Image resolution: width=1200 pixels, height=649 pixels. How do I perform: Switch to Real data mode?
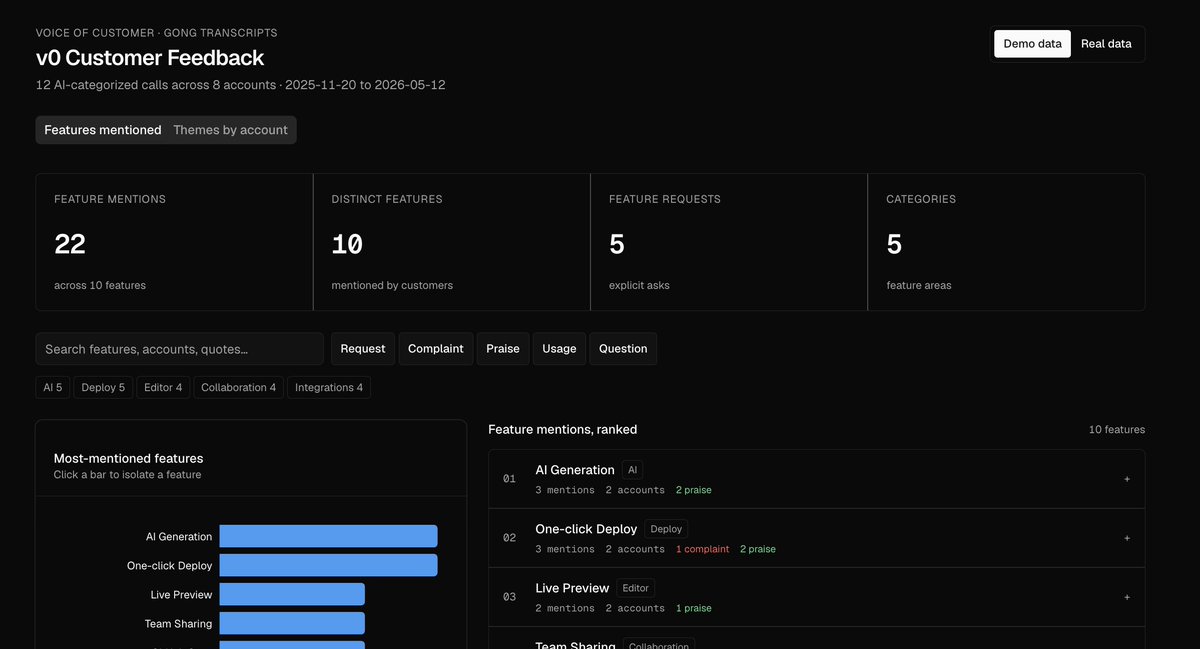click(1106, 44)
